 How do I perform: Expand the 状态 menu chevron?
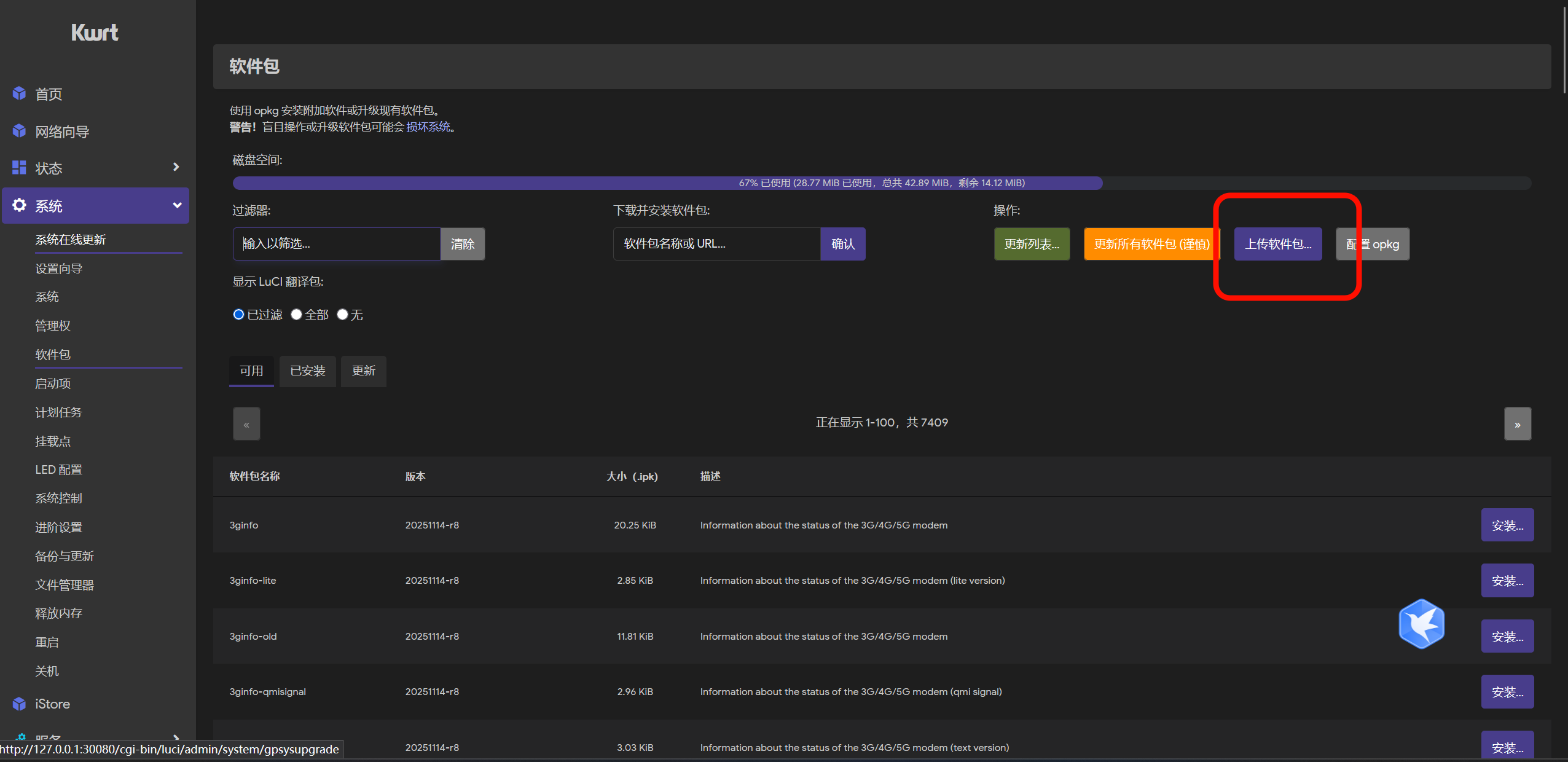point(176,167)
